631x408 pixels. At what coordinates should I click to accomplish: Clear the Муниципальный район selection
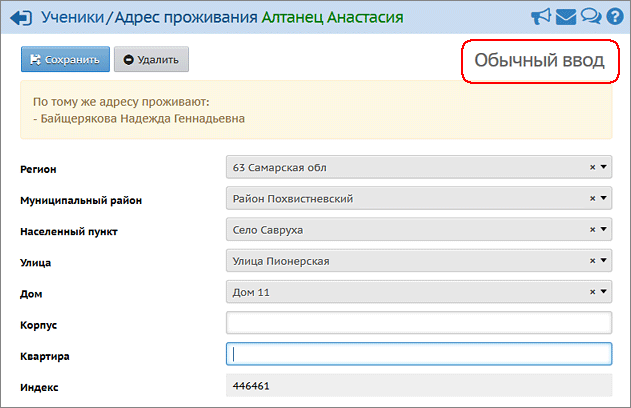pos(592,199)
